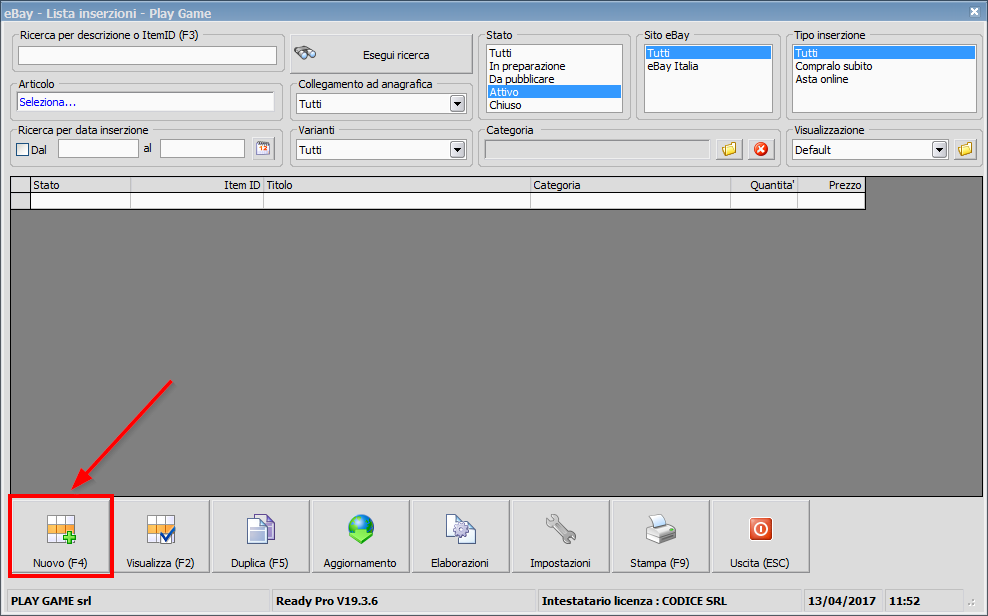Open the calendar date picker icon
The image size is (988, 616).
263,149
